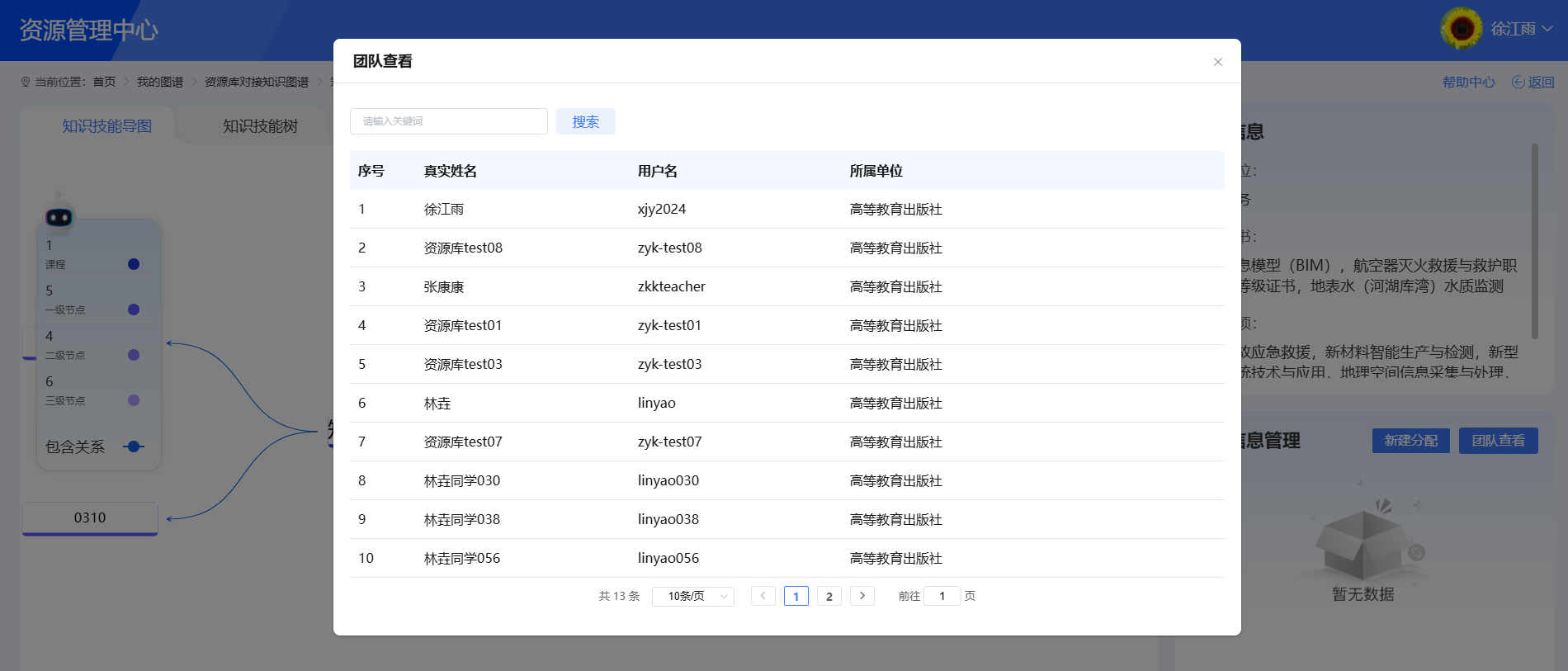Click previous page arrow
1568x671 pixels.
tap(763, 596)
